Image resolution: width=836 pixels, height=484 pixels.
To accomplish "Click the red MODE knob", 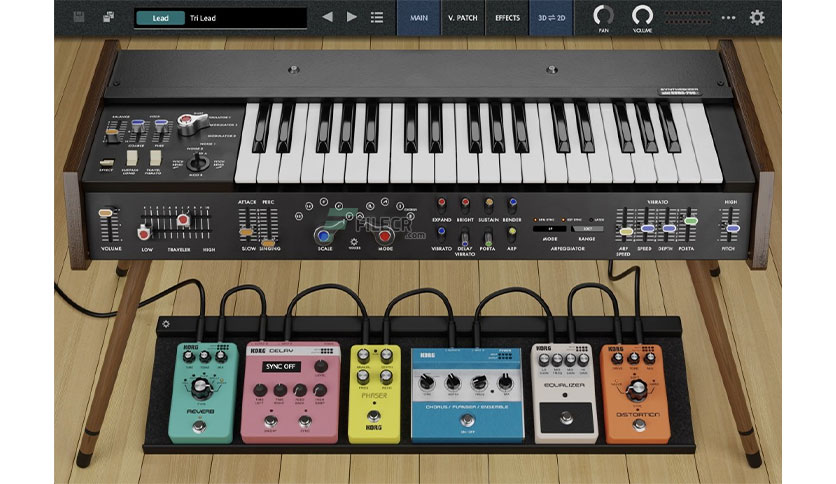I will pos(384,237).
